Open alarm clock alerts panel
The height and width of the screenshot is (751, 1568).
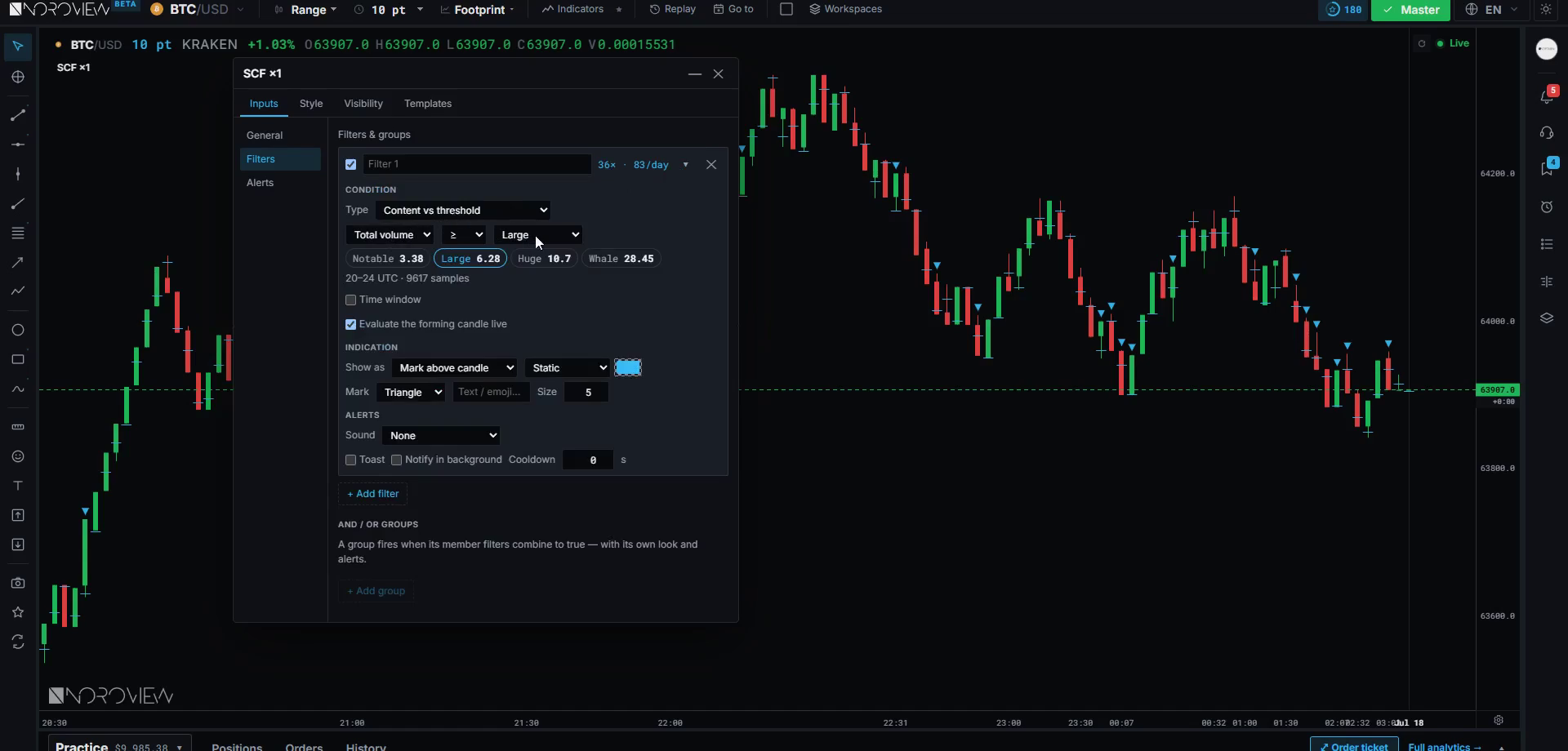1547,207
